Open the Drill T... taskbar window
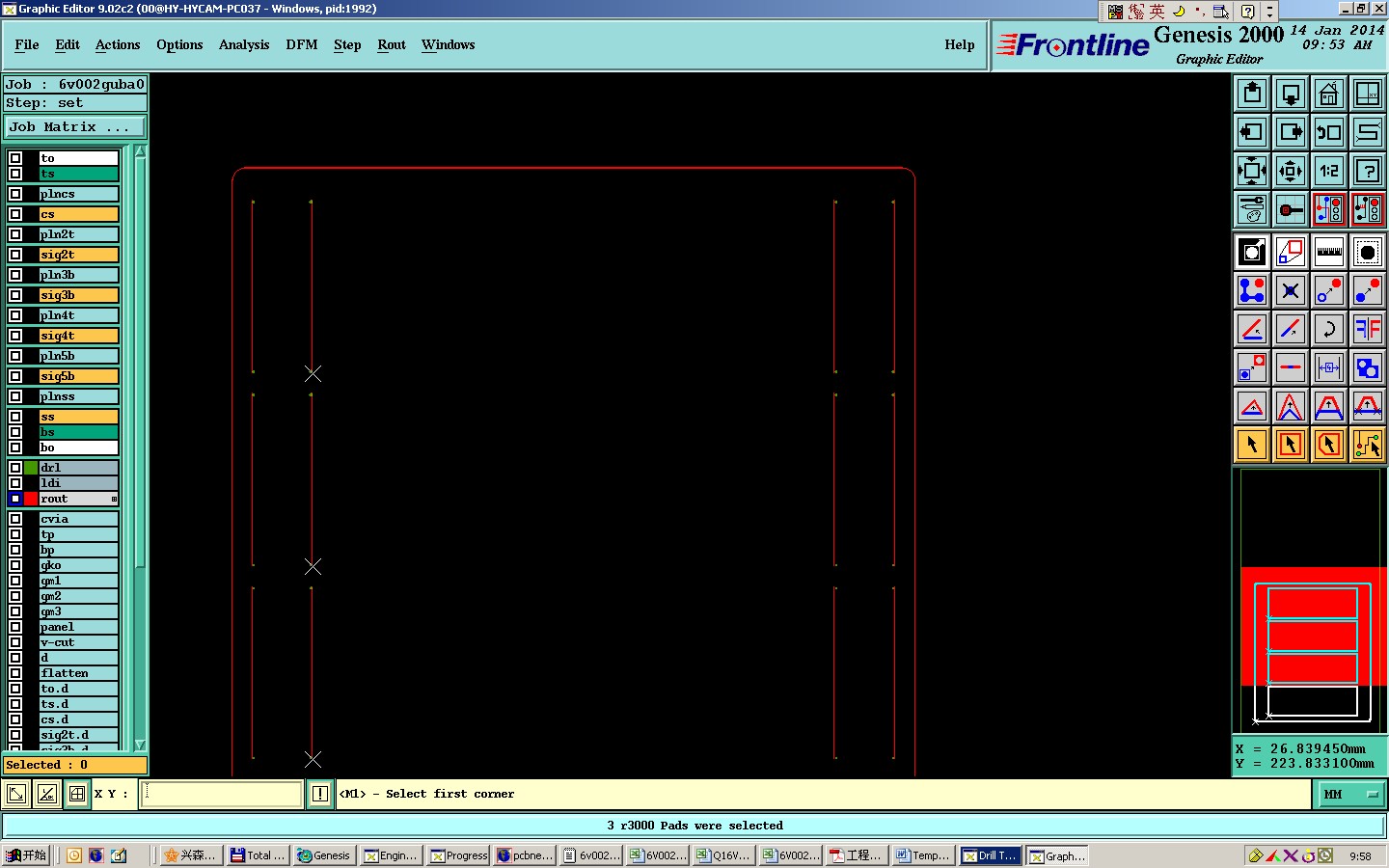The height and width of the screenshot is (868, 1389). (990, 855)
